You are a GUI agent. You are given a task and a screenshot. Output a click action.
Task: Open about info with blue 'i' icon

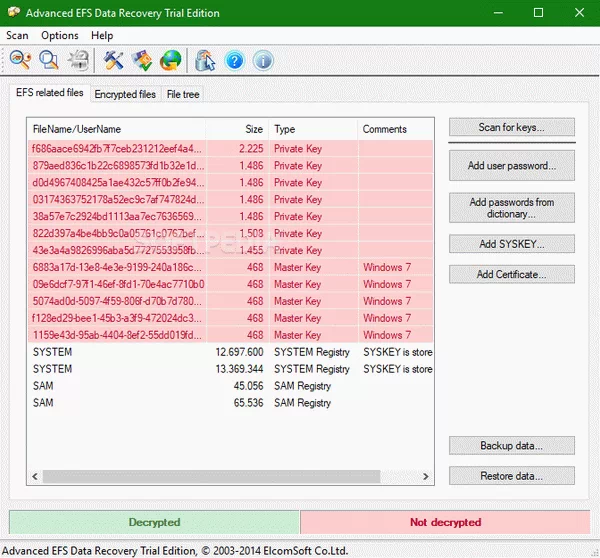(x=263, y=60)
